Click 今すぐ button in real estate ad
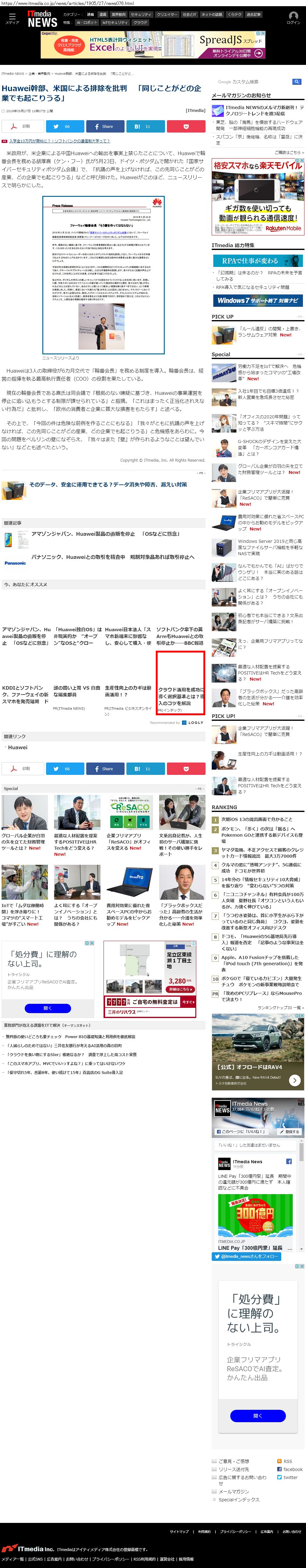 tap(188, 1001)
